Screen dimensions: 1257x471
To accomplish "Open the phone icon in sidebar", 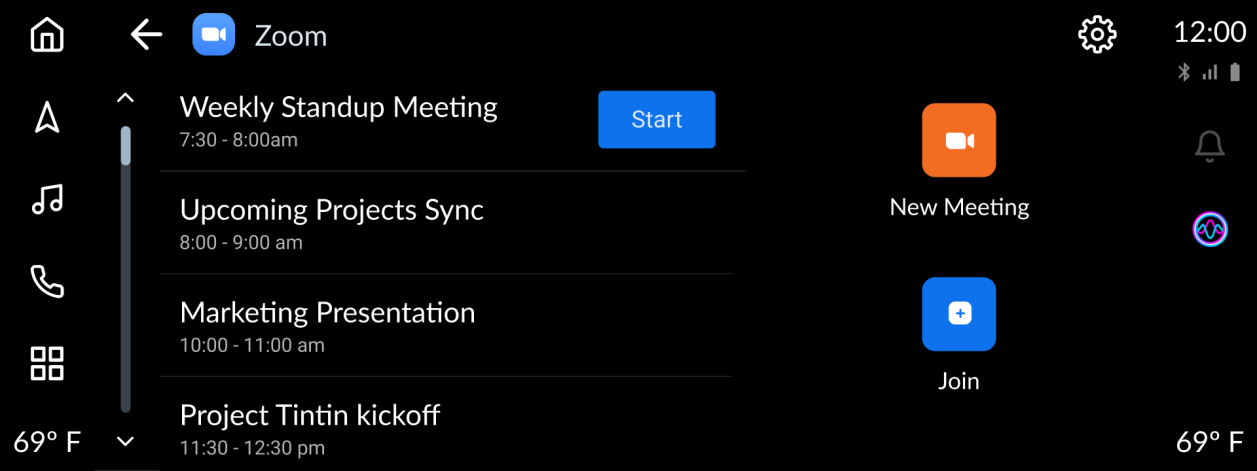I will 47,282.
